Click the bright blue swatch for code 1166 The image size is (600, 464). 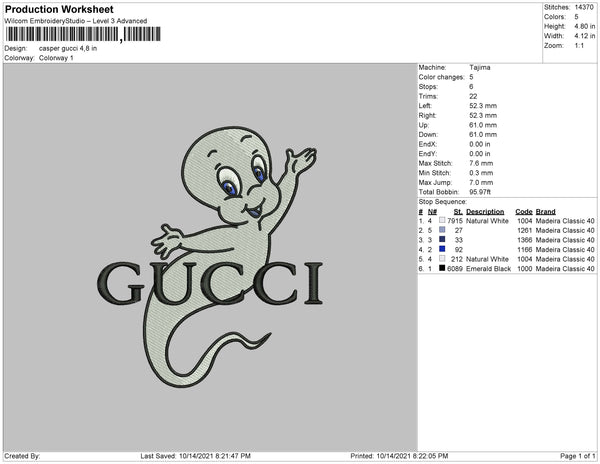[x=442, y=249]
